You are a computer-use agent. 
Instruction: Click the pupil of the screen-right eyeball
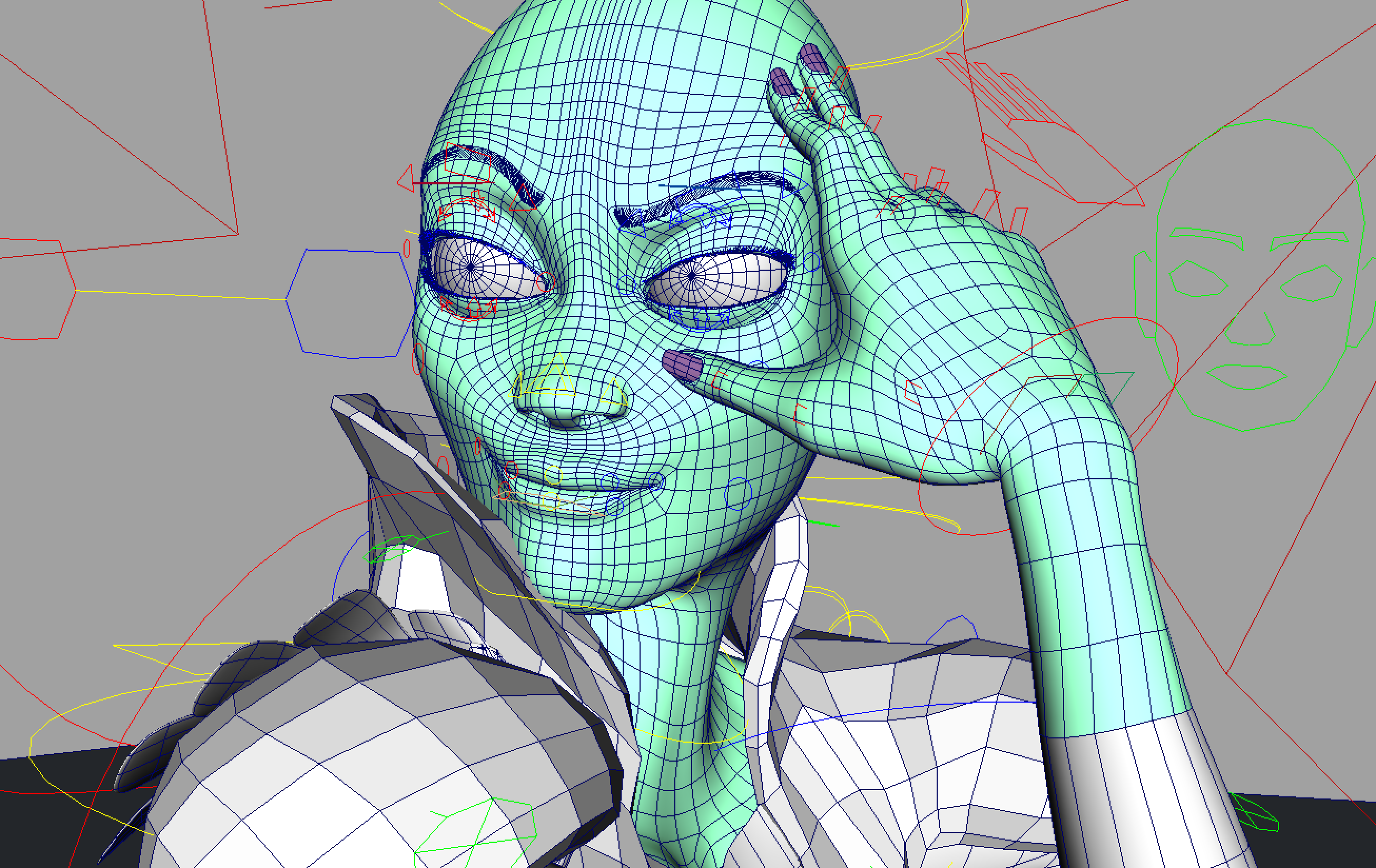pyautogui.click(x=692, y=277)
